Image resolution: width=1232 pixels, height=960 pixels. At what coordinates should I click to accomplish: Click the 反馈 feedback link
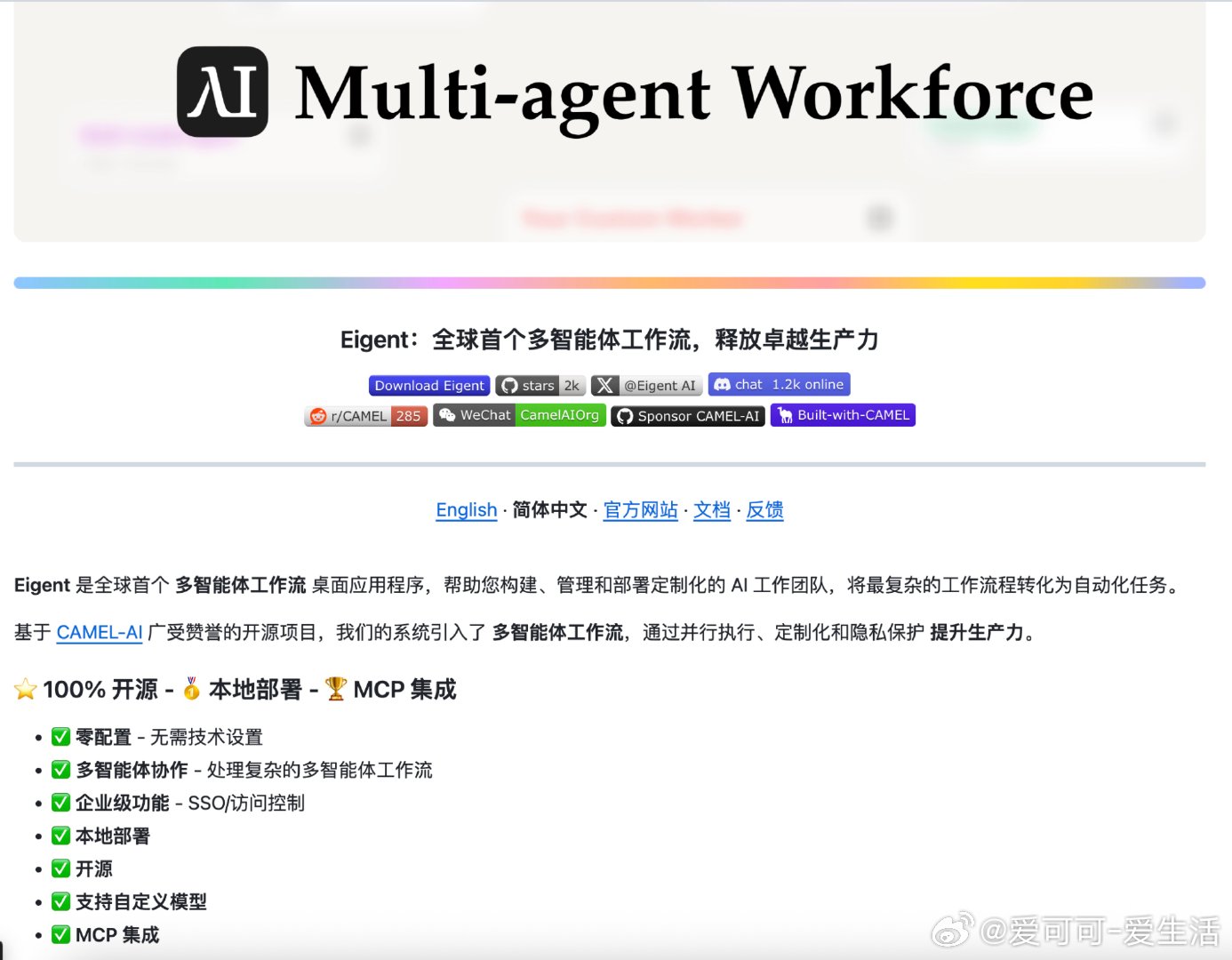pos(764,510)
